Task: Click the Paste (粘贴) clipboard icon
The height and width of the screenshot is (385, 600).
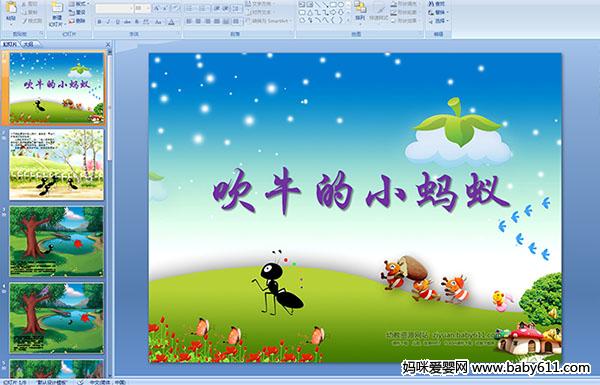Action: tap(11, 8)
